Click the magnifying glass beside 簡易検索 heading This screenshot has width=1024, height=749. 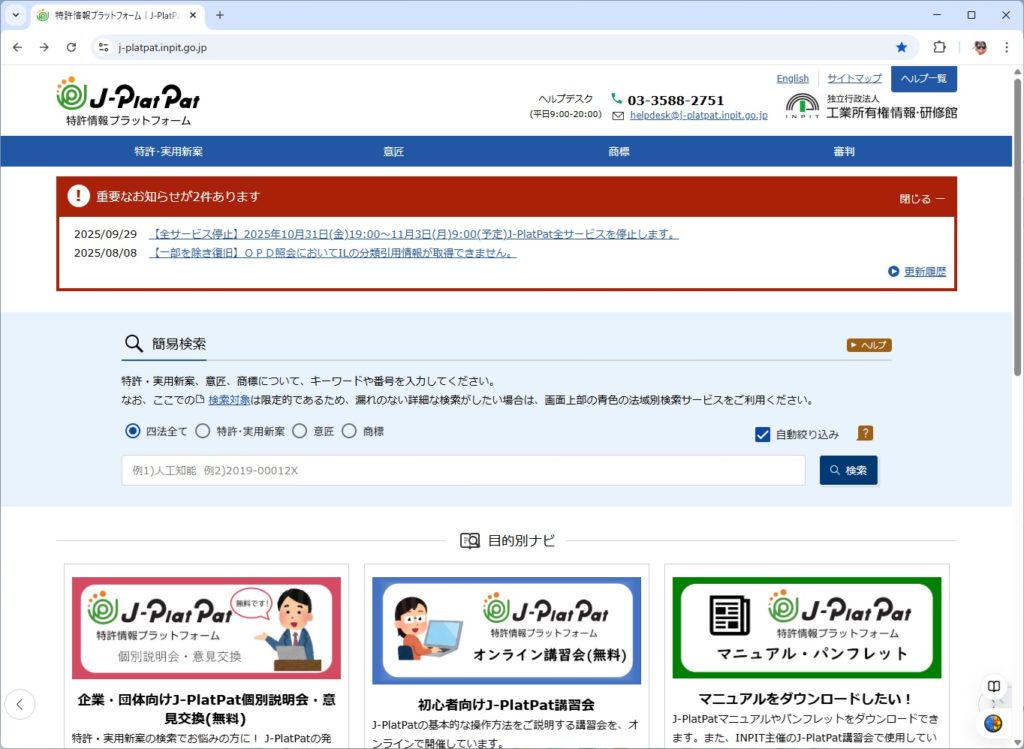pos(133,343)
